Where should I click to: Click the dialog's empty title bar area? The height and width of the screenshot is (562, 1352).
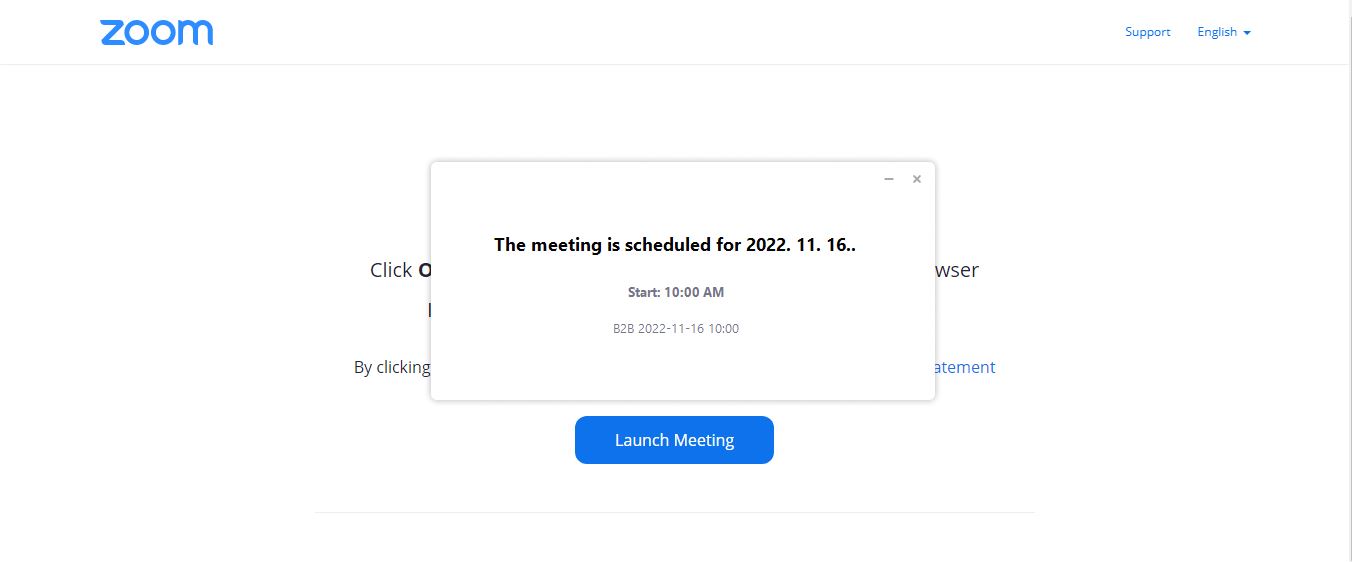[650, 179]
